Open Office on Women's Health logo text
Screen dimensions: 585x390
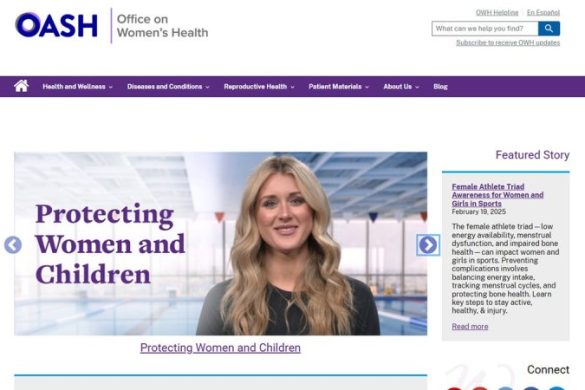162,26
